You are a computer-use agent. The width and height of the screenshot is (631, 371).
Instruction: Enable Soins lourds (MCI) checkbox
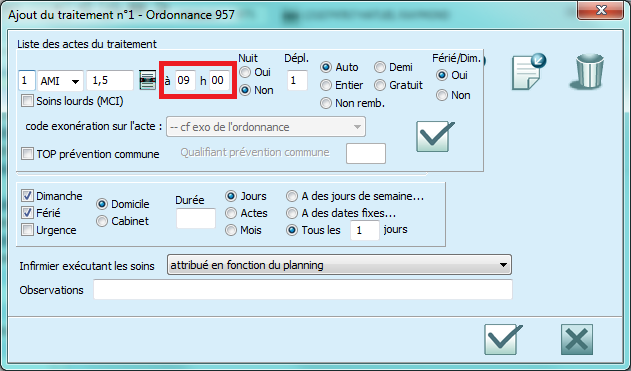27,101
